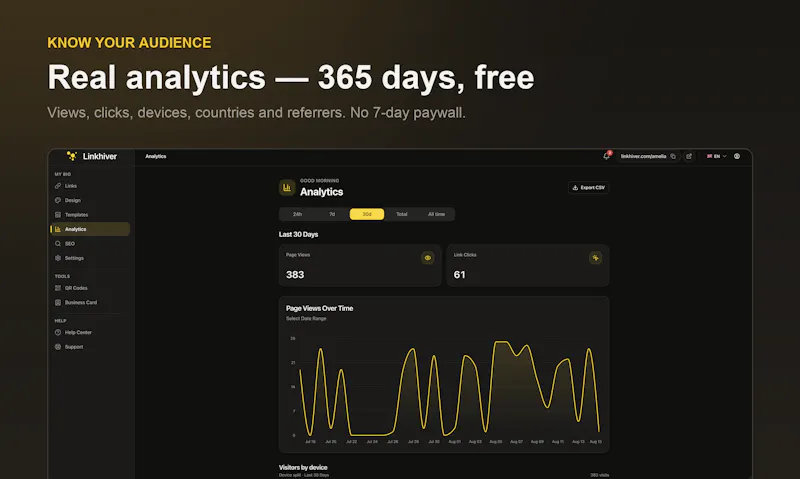
Task: Open the Design sidebar item
Action: pos(90,200)
